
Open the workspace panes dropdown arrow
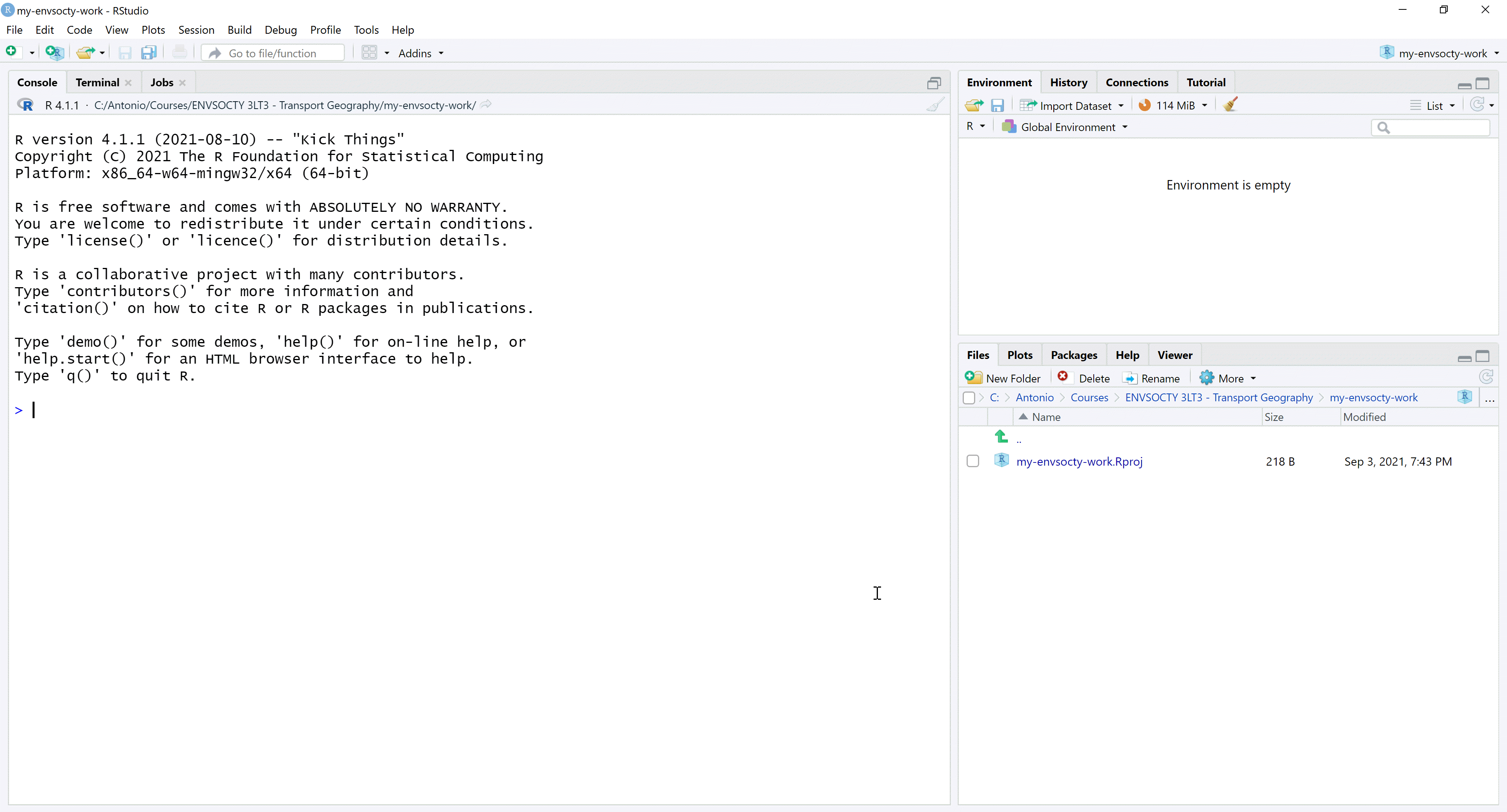click(386, 53)
